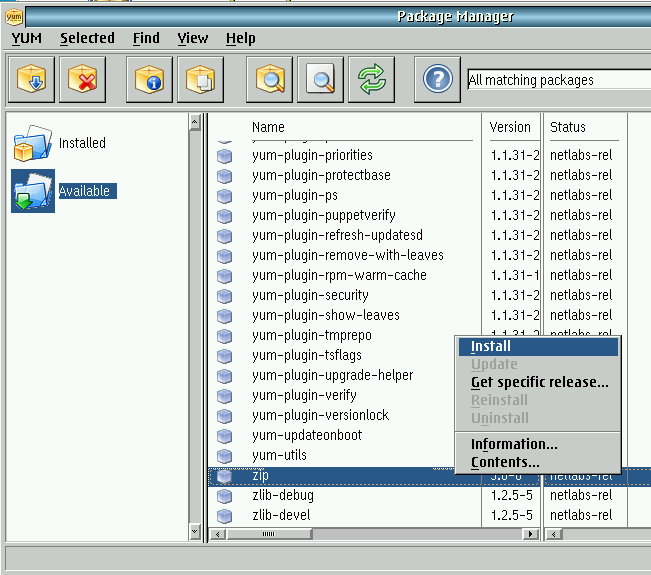This screenshot has height=575, width=651.
Task: Open the View menu
Action: [x=193, y=38]
